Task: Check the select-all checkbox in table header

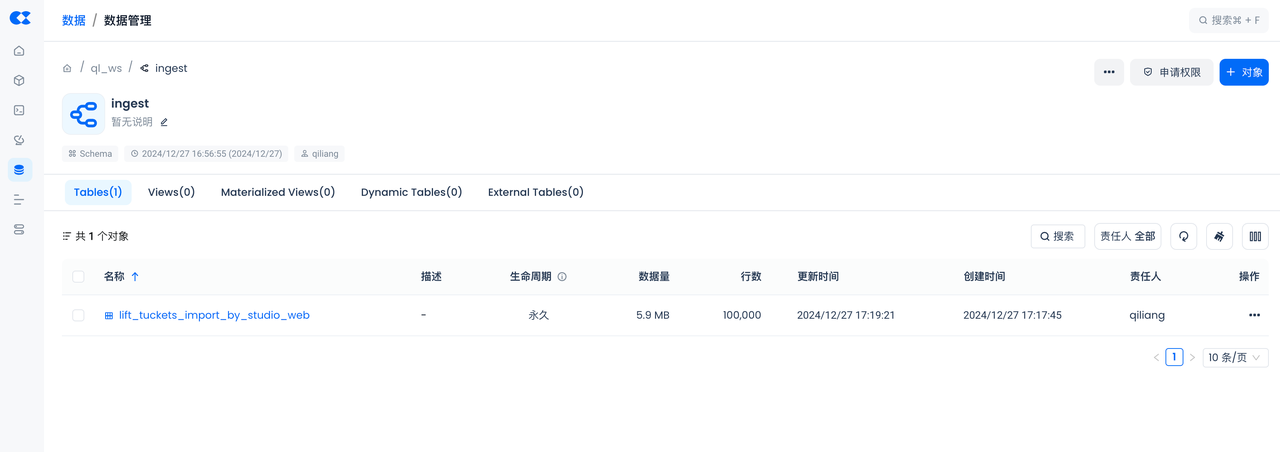Action: click(78, 277)
